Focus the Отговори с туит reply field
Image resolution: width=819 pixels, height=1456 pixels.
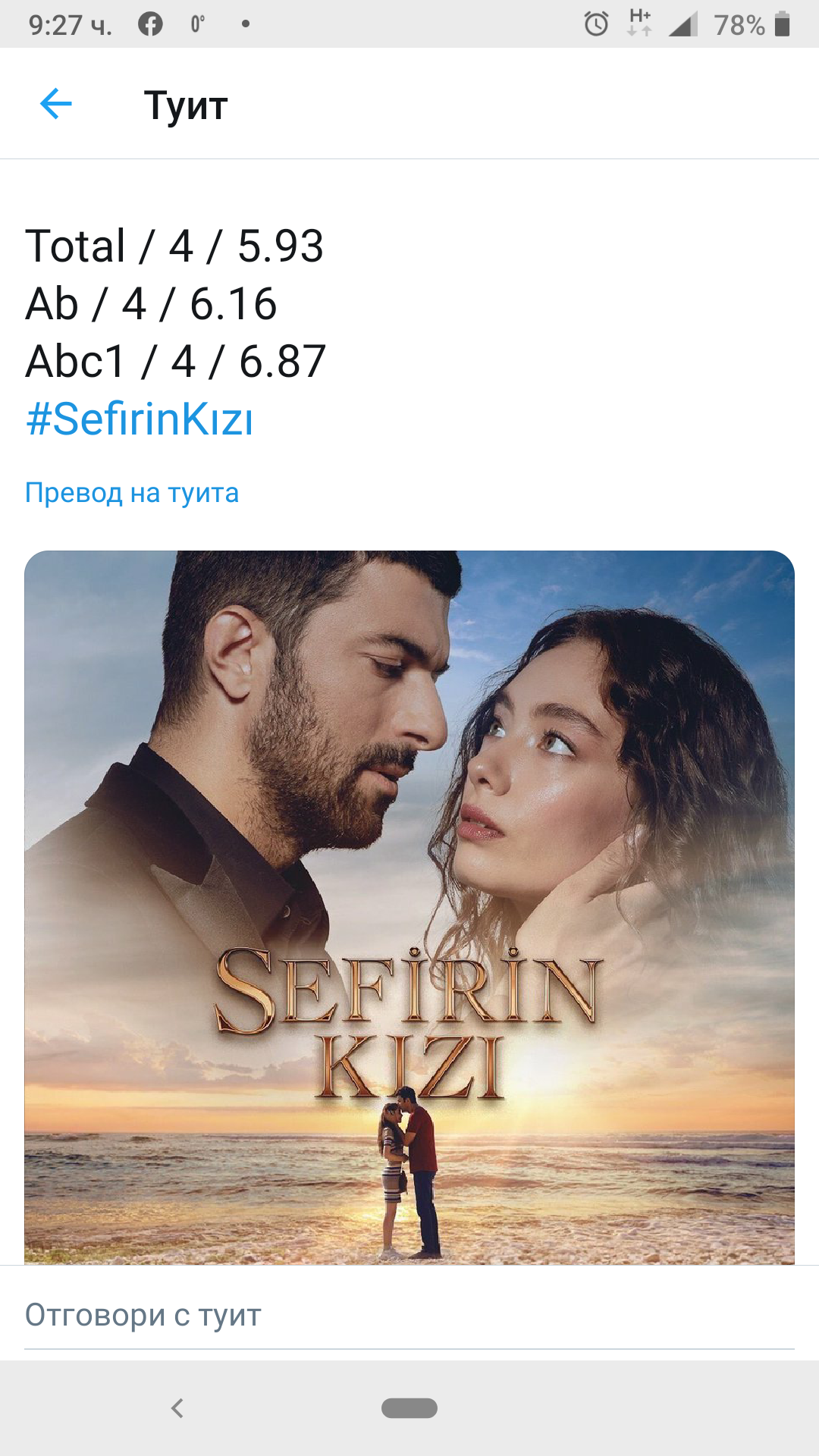tap(409, 1316)
